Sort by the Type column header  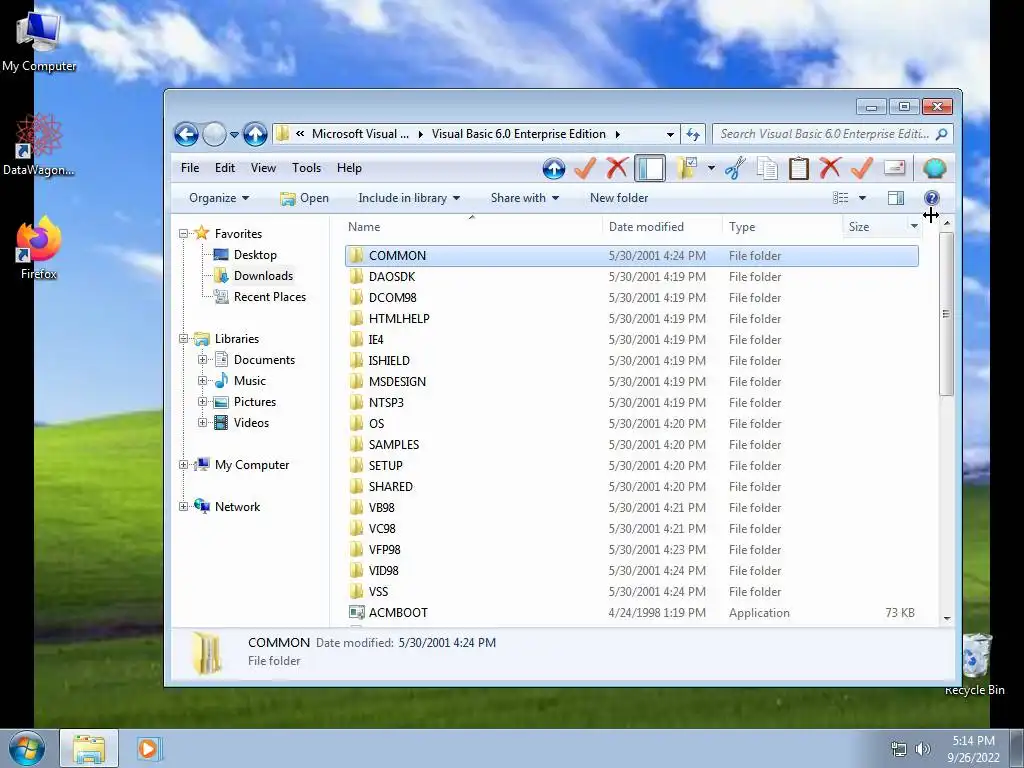782,227
